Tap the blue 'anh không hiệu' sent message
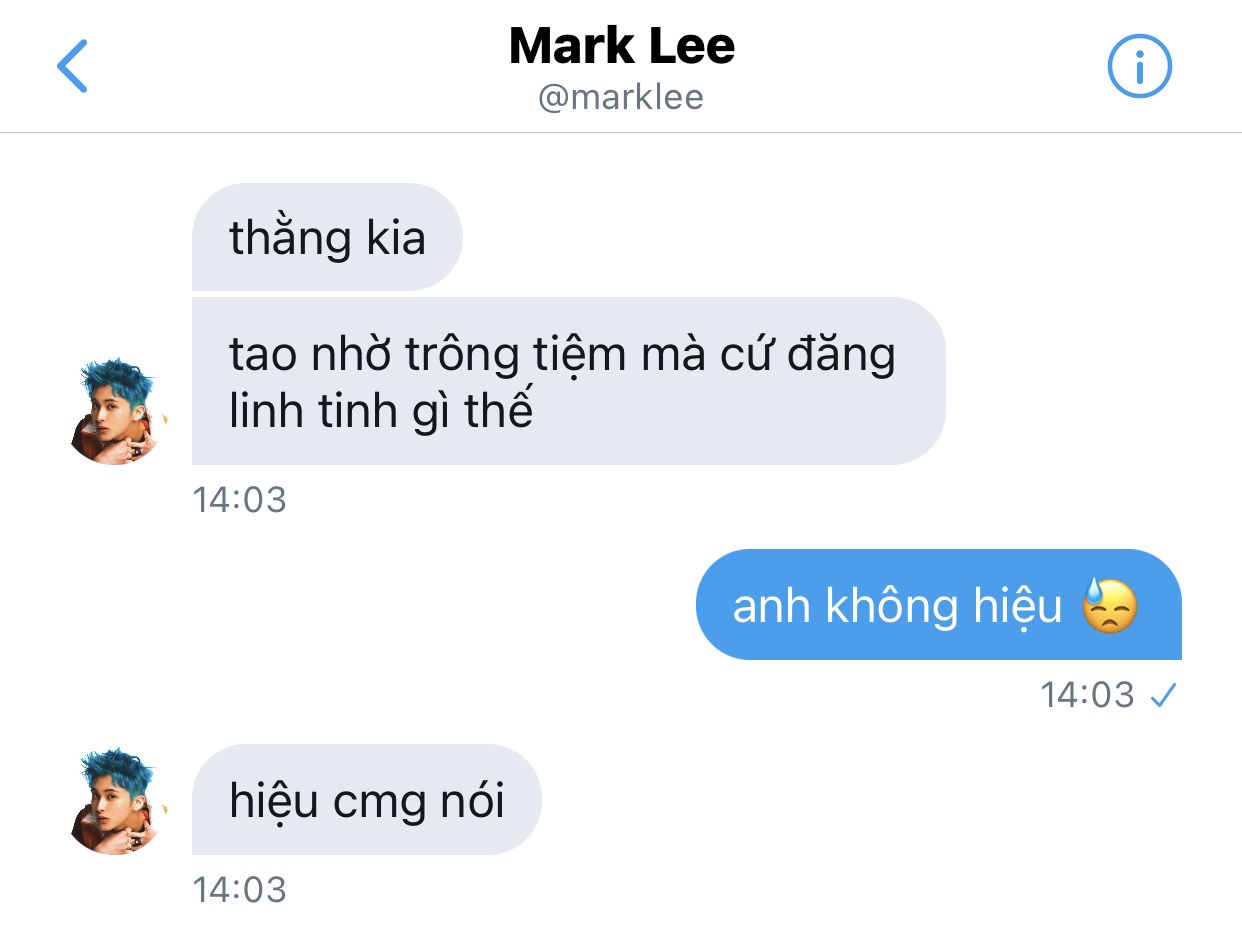 point(938,604)
